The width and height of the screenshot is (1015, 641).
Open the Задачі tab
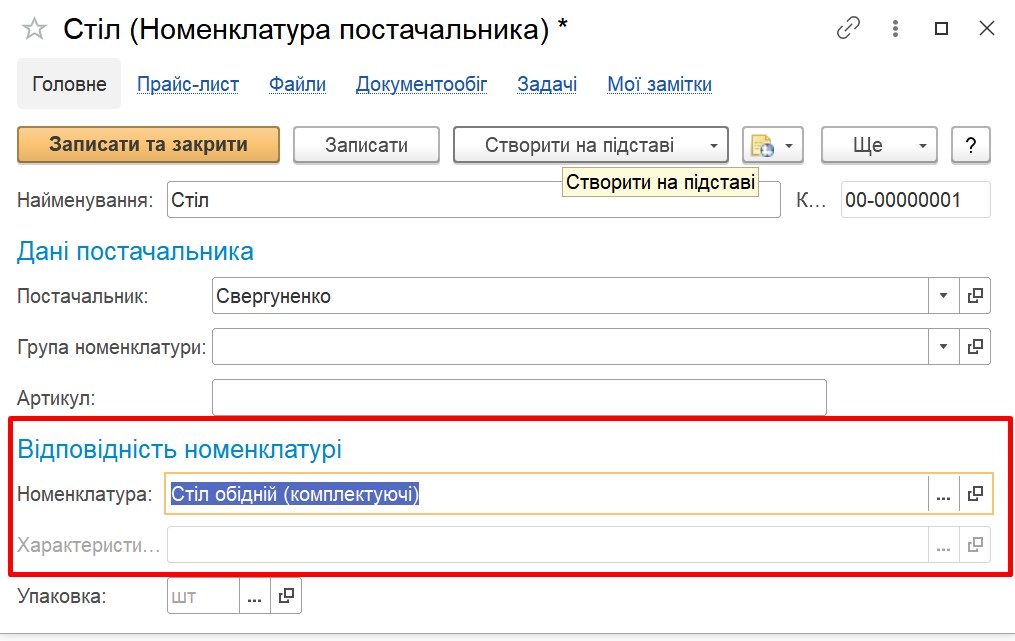547,84
